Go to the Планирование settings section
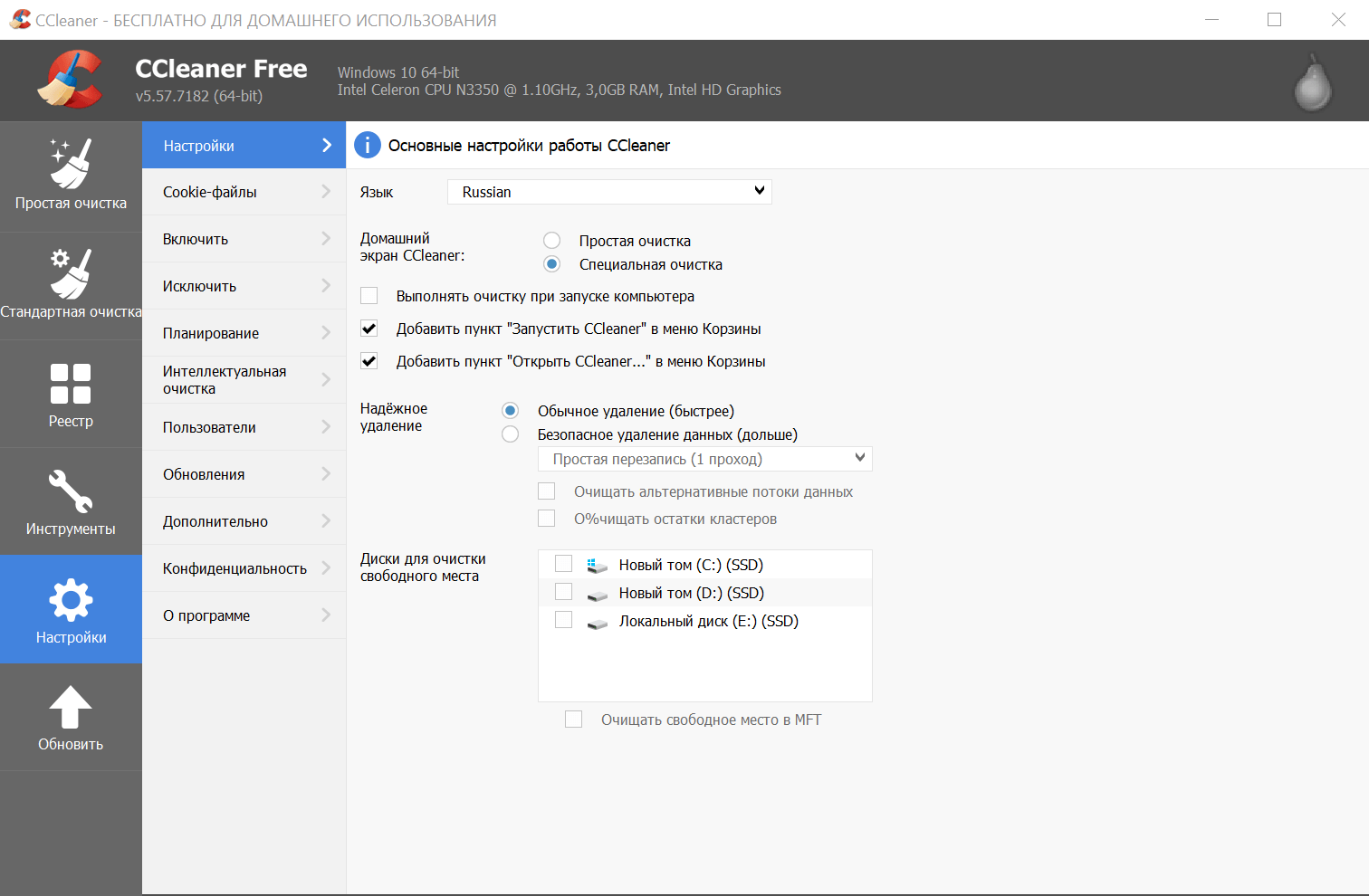Viewport: 1369px width, 896px height. (244, 333)
